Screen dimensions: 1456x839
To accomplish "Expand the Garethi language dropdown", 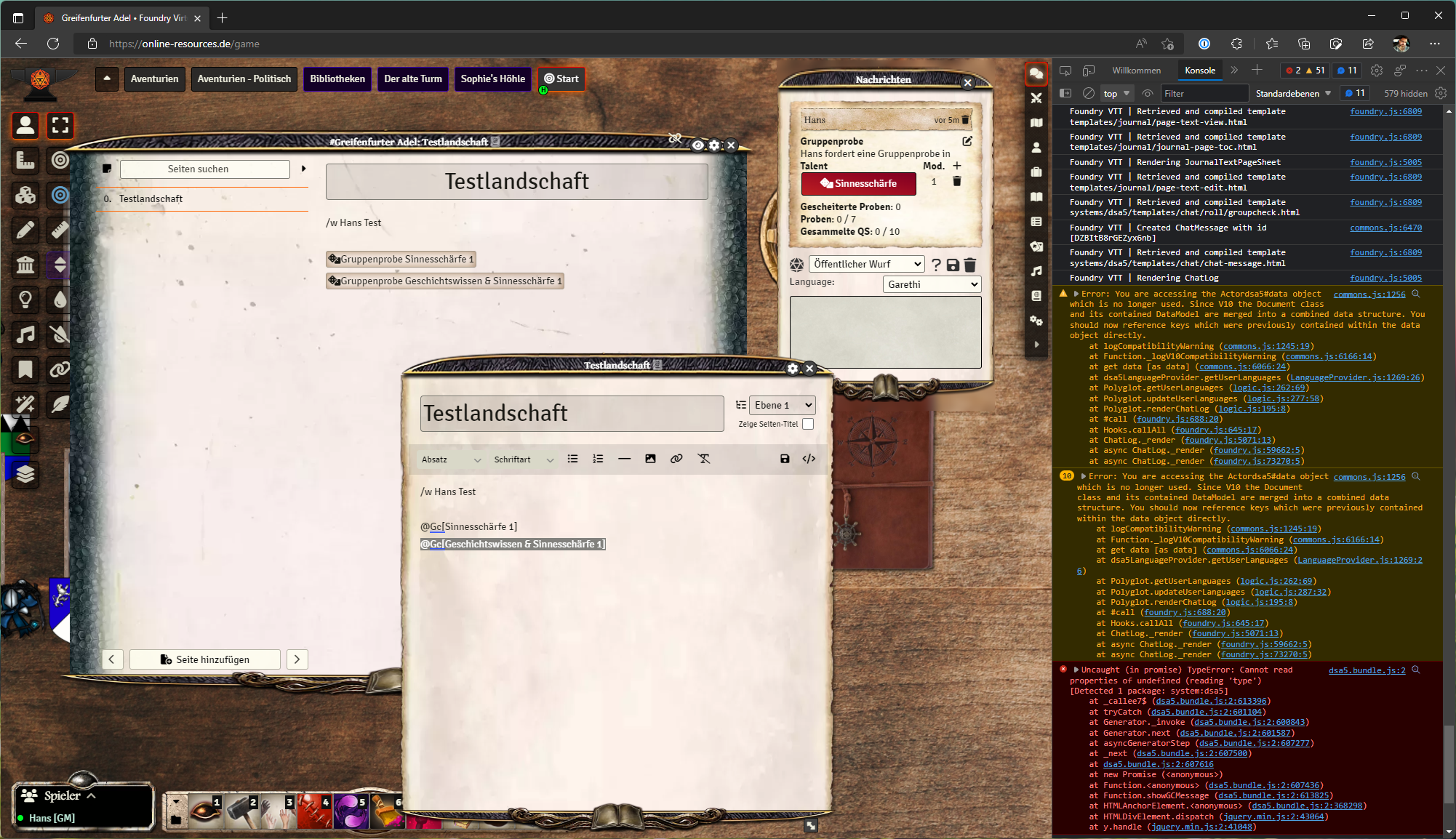I will click(932, 285).
